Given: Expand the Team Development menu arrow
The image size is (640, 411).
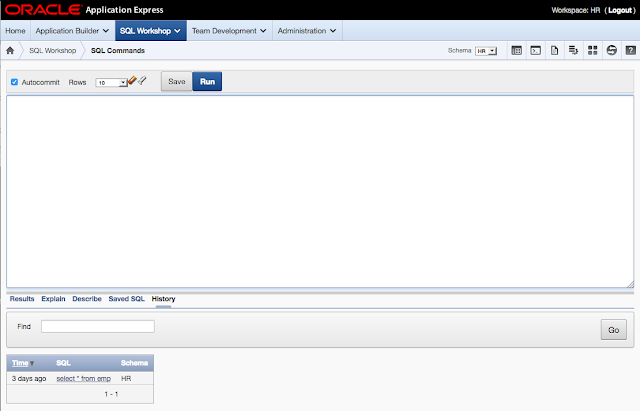Looking at the screenshot, I should pos(263,31).
